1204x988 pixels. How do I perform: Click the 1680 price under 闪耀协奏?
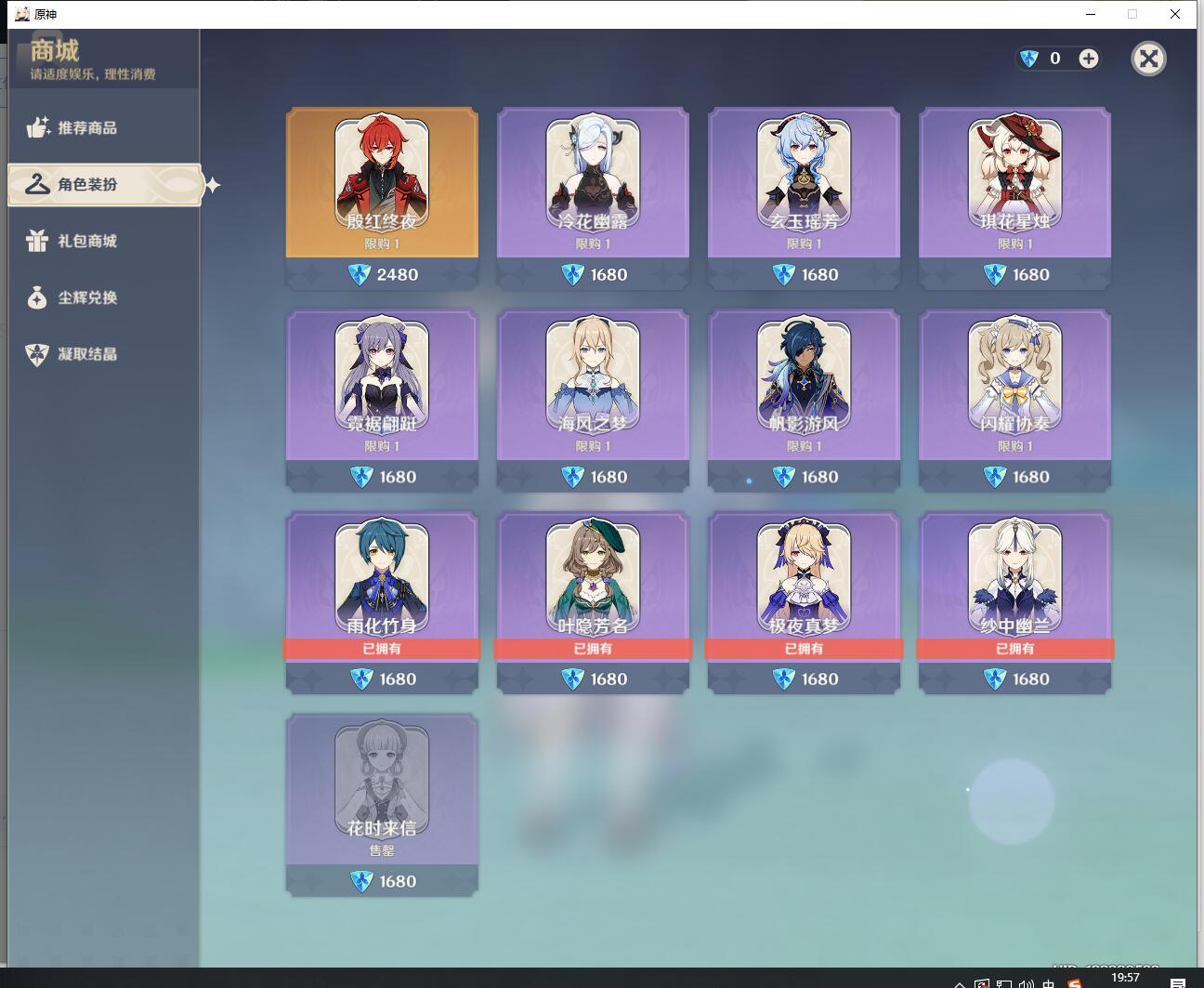[x=1016, y=477]
